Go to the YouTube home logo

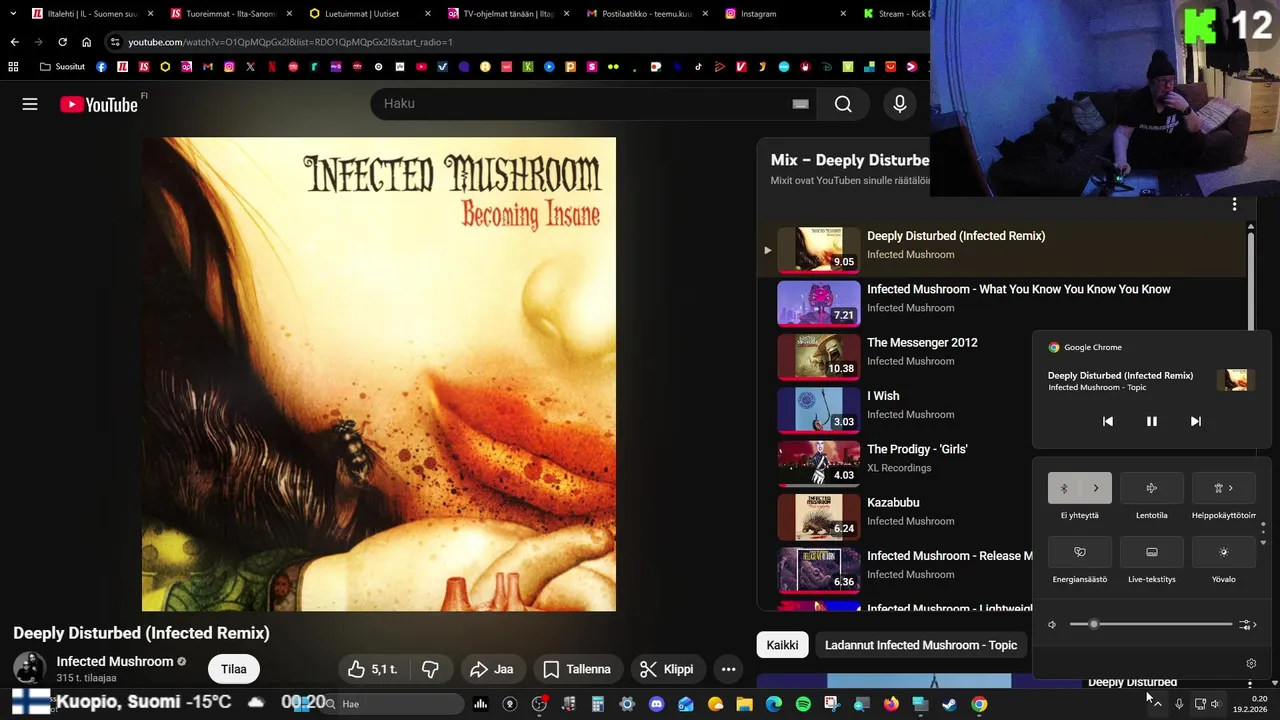coord(98,104)
